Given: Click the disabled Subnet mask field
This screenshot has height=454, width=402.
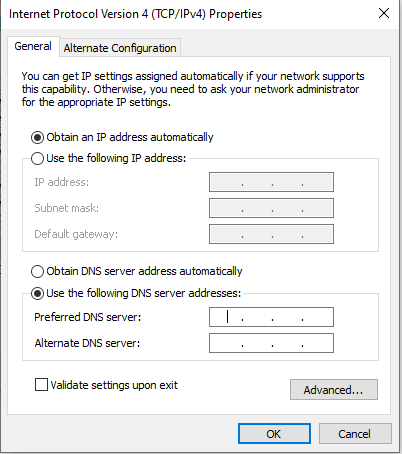Looking at the screenshot, I should (271, 208).
